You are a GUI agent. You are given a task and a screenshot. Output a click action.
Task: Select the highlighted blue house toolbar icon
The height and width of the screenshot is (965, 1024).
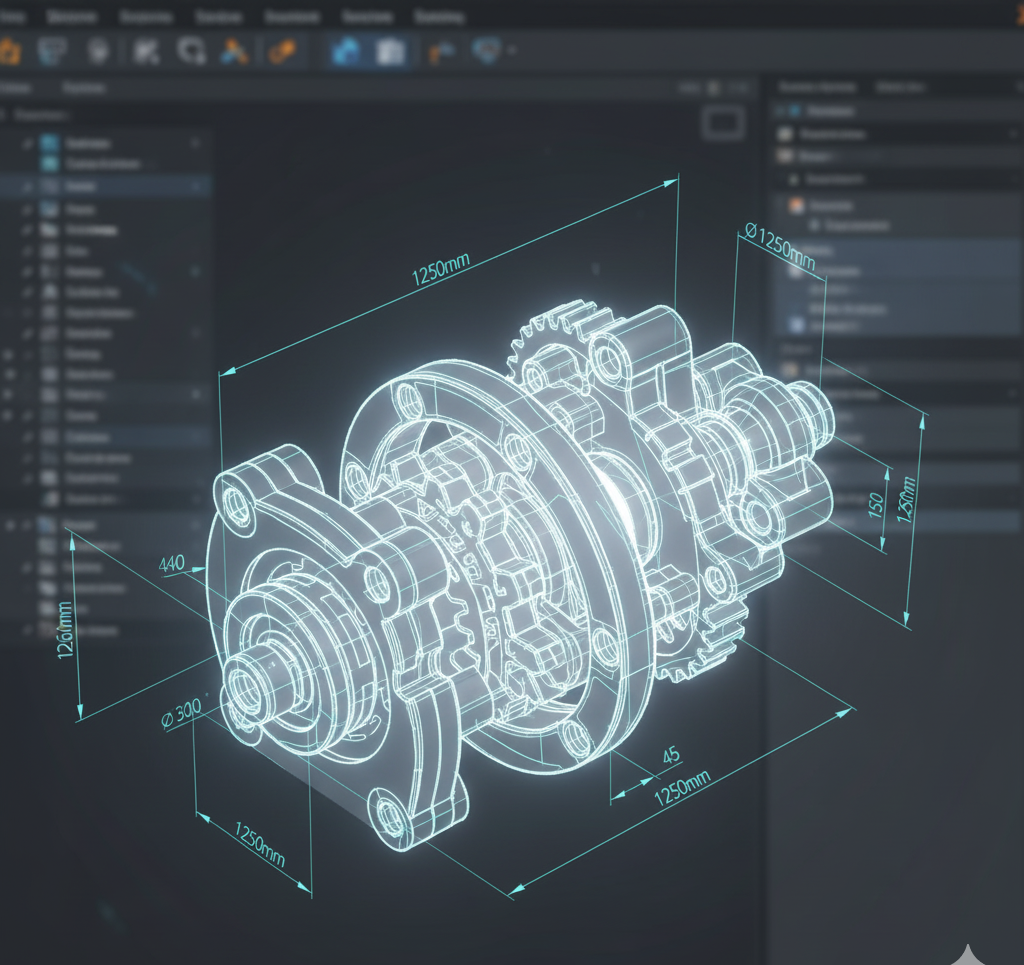tap(346, 52)
